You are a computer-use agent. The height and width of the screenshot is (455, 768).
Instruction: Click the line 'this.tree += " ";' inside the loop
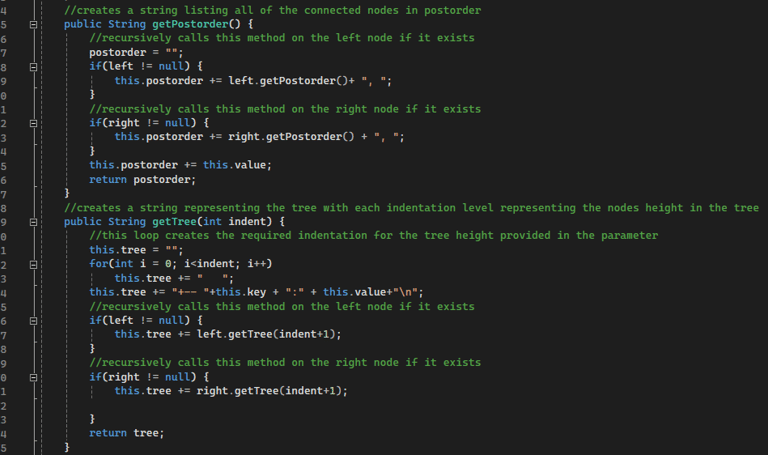pos(174,278)
